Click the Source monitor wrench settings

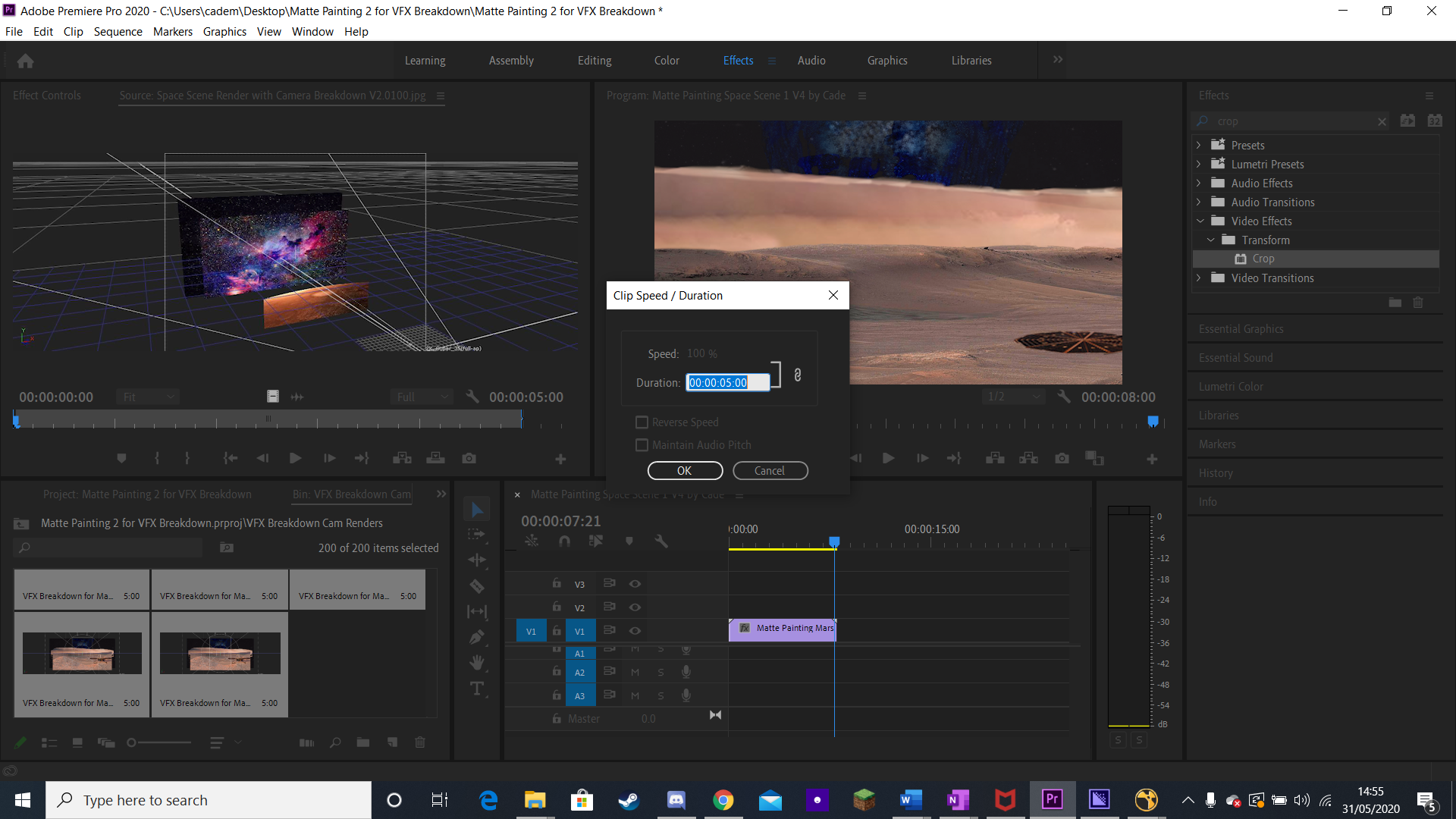[x=472, y=397]
